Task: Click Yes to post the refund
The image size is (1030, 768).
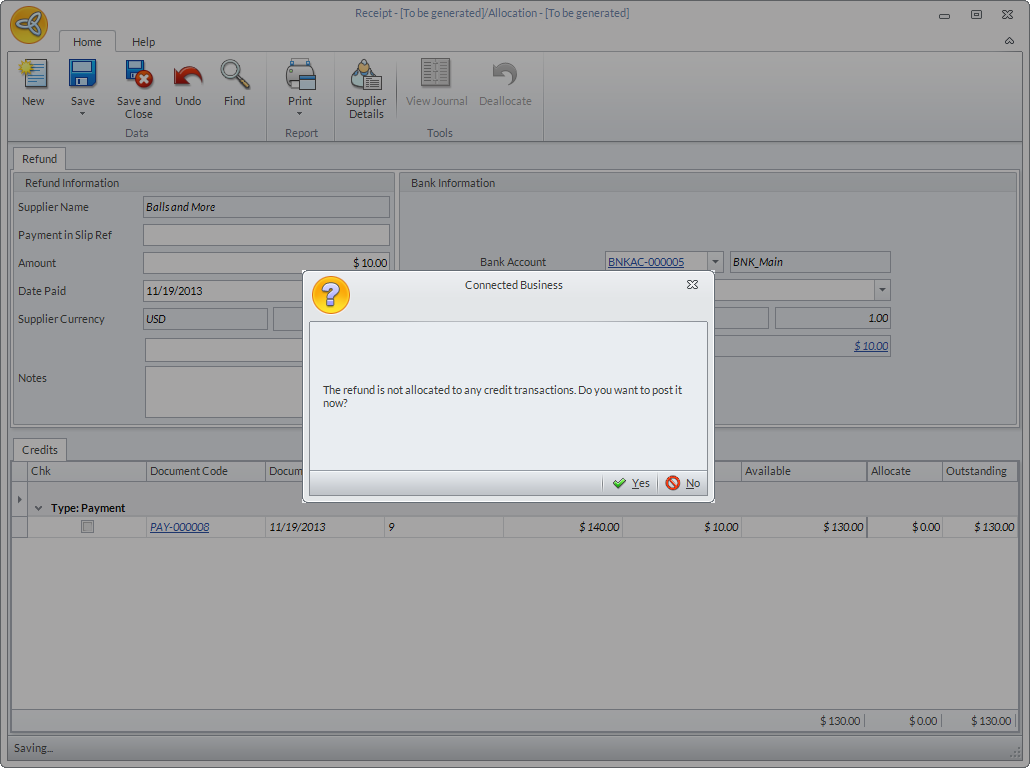Action: (631, 483)
